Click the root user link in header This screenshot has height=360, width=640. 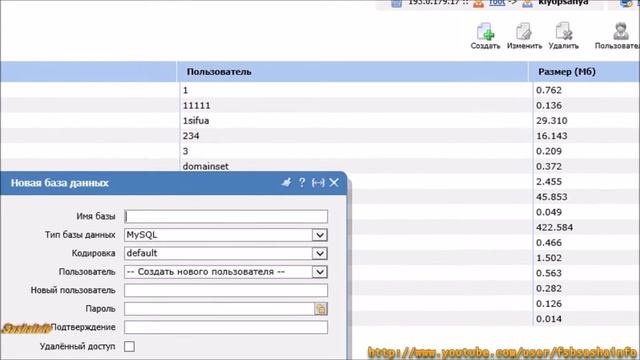[497, 2]
